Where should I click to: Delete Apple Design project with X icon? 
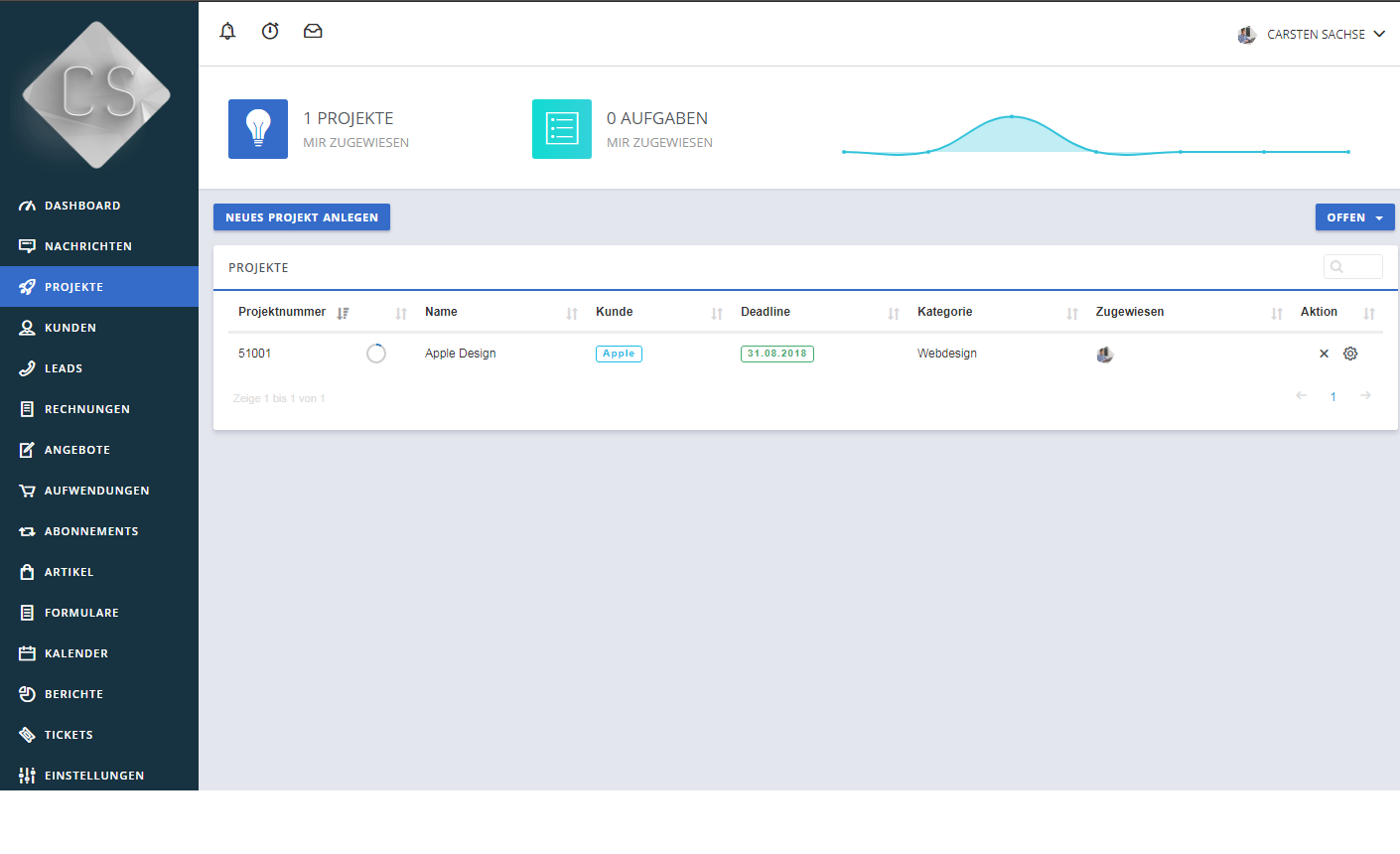(1324, 354)
